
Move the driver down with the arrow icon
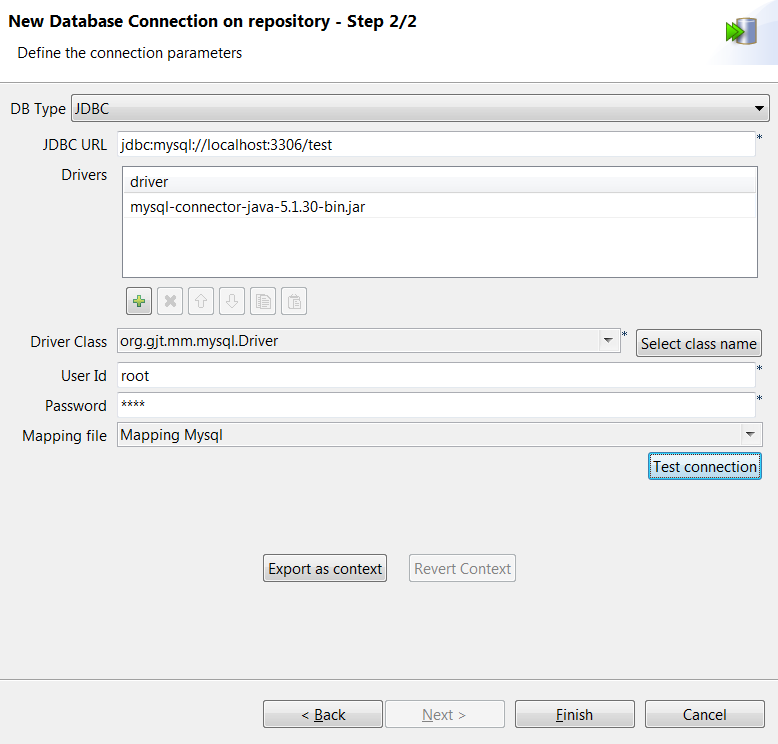[232, 301]
